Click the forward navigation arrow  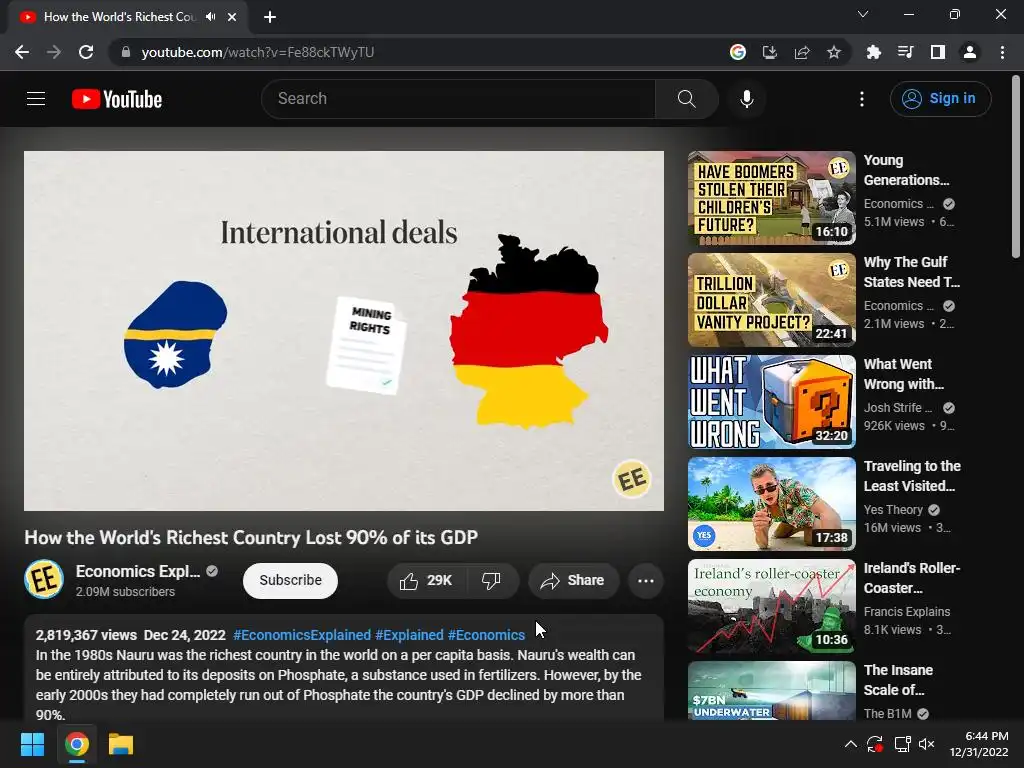click(54, 52)
